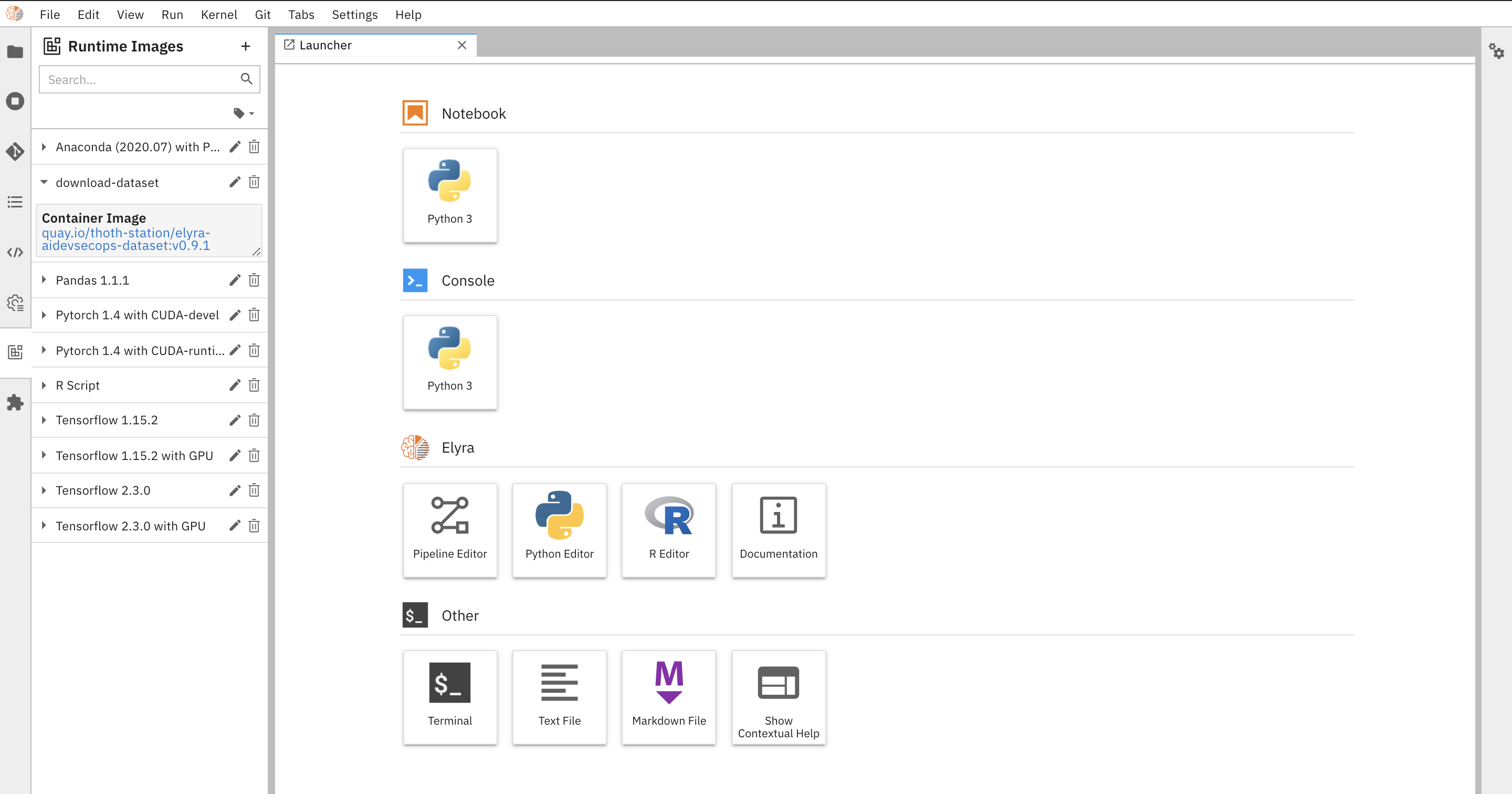The width and height of the screenshot is (1512, 794).
Task: Open the Settings menu
Action: point(354,15)
